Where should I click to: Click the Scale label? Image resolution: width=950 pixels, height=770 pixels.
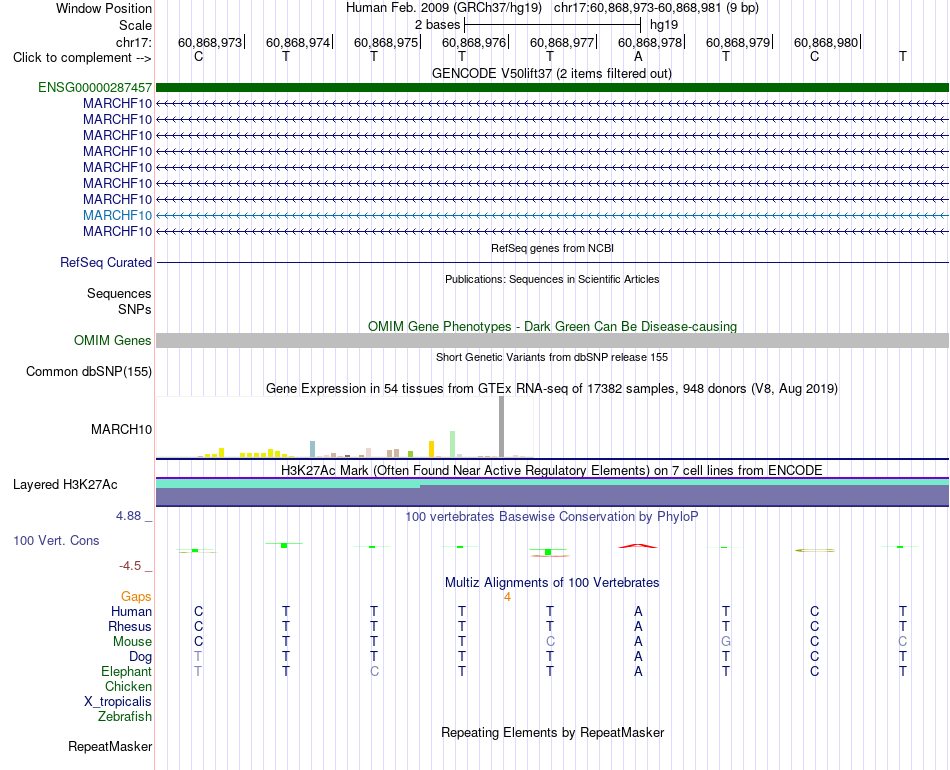136,25
